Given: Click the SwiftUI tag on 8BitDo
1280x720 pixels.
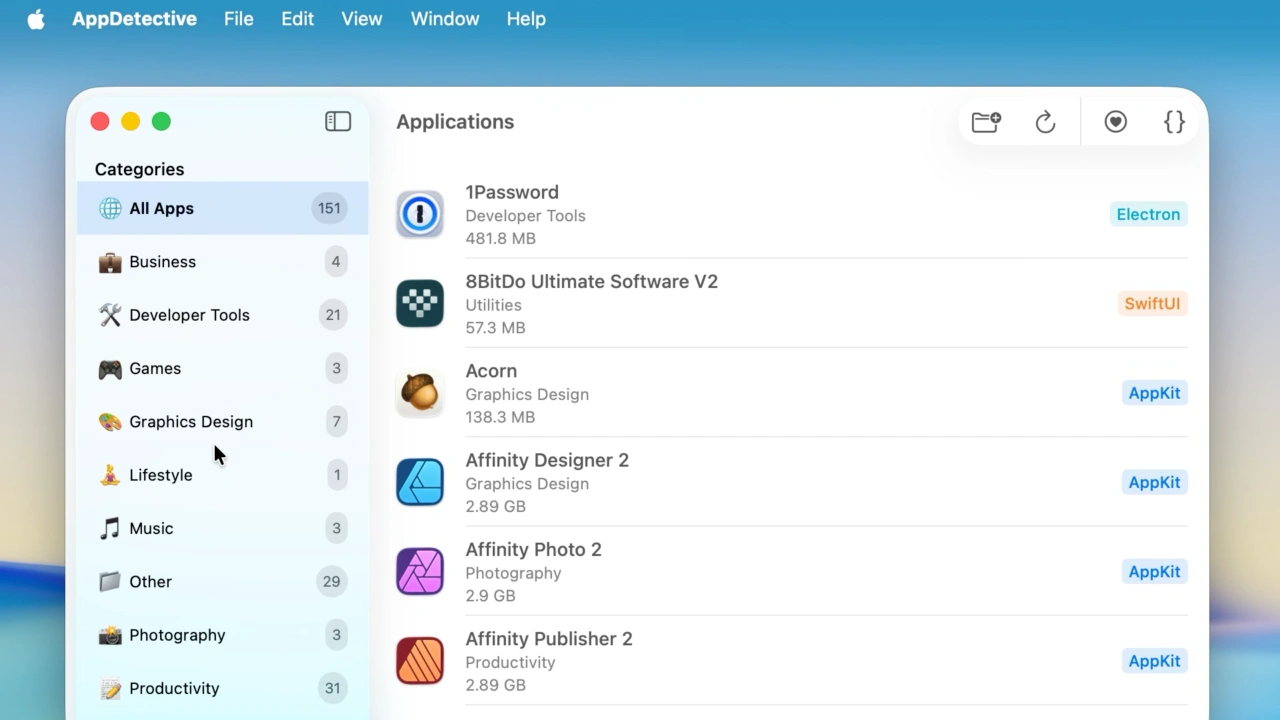Looking at the screenshot, I should click(1152, 304).
